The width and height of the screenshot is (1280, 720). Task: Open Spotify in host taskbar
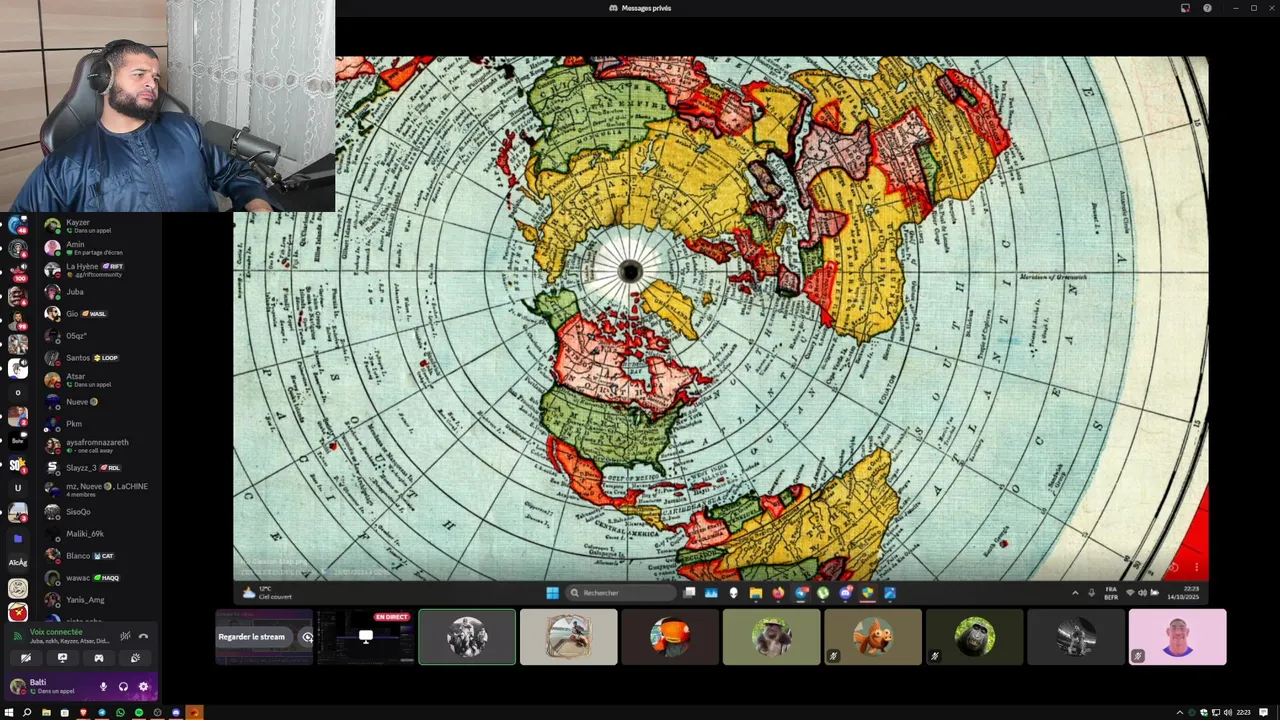(139, 712)
